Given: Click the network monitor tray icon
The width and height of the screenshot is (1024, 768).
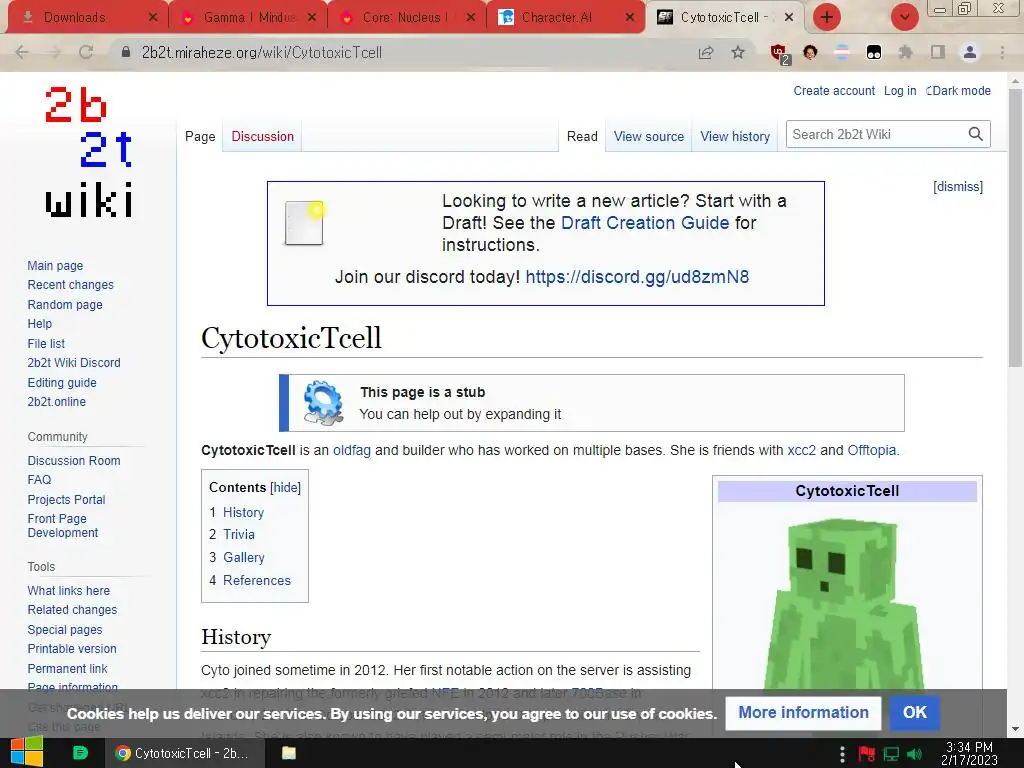Looking at the screenshot, I should 891,754.
